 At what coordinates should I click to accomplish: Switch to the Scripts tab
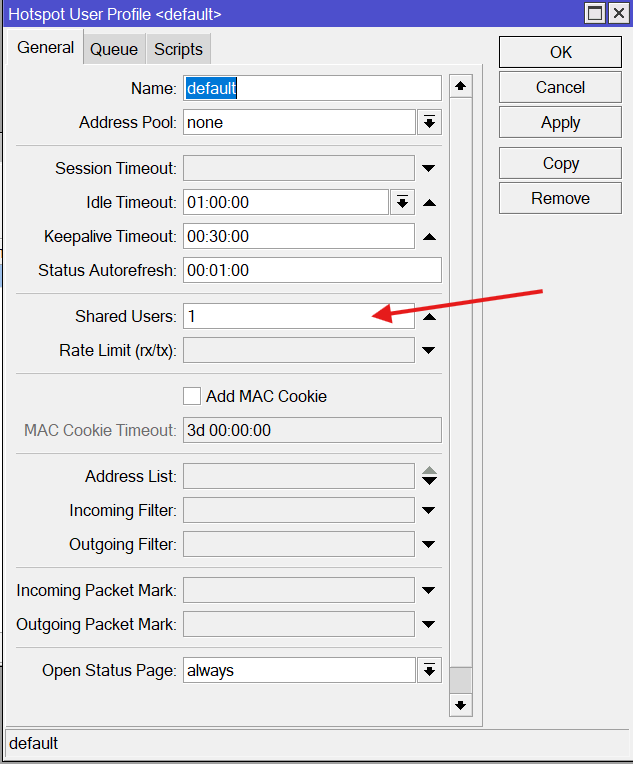[x=178, y=49]
